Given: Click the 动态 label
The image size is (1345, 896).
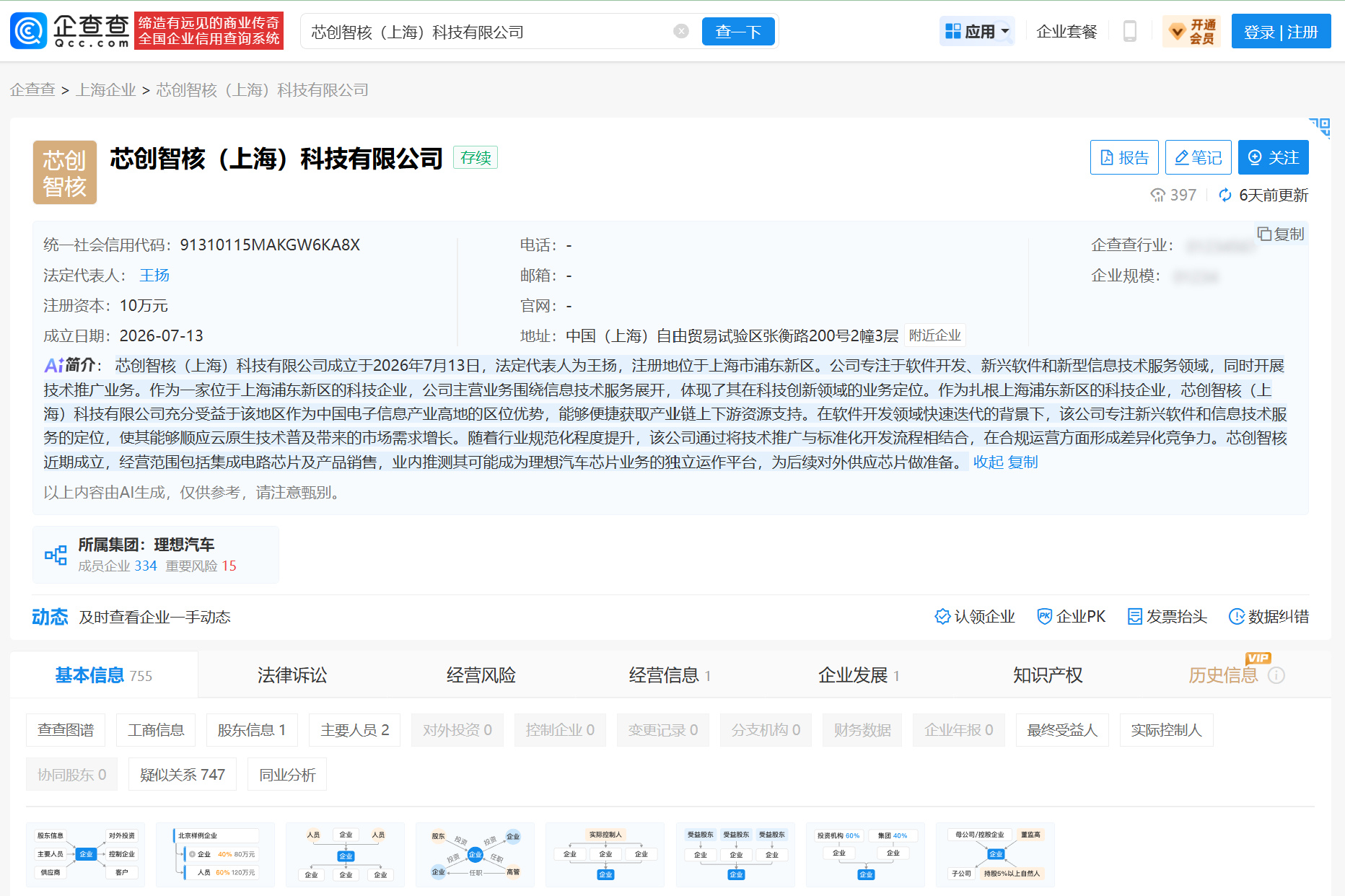Looking at the screenshot, I should point(50,617).
